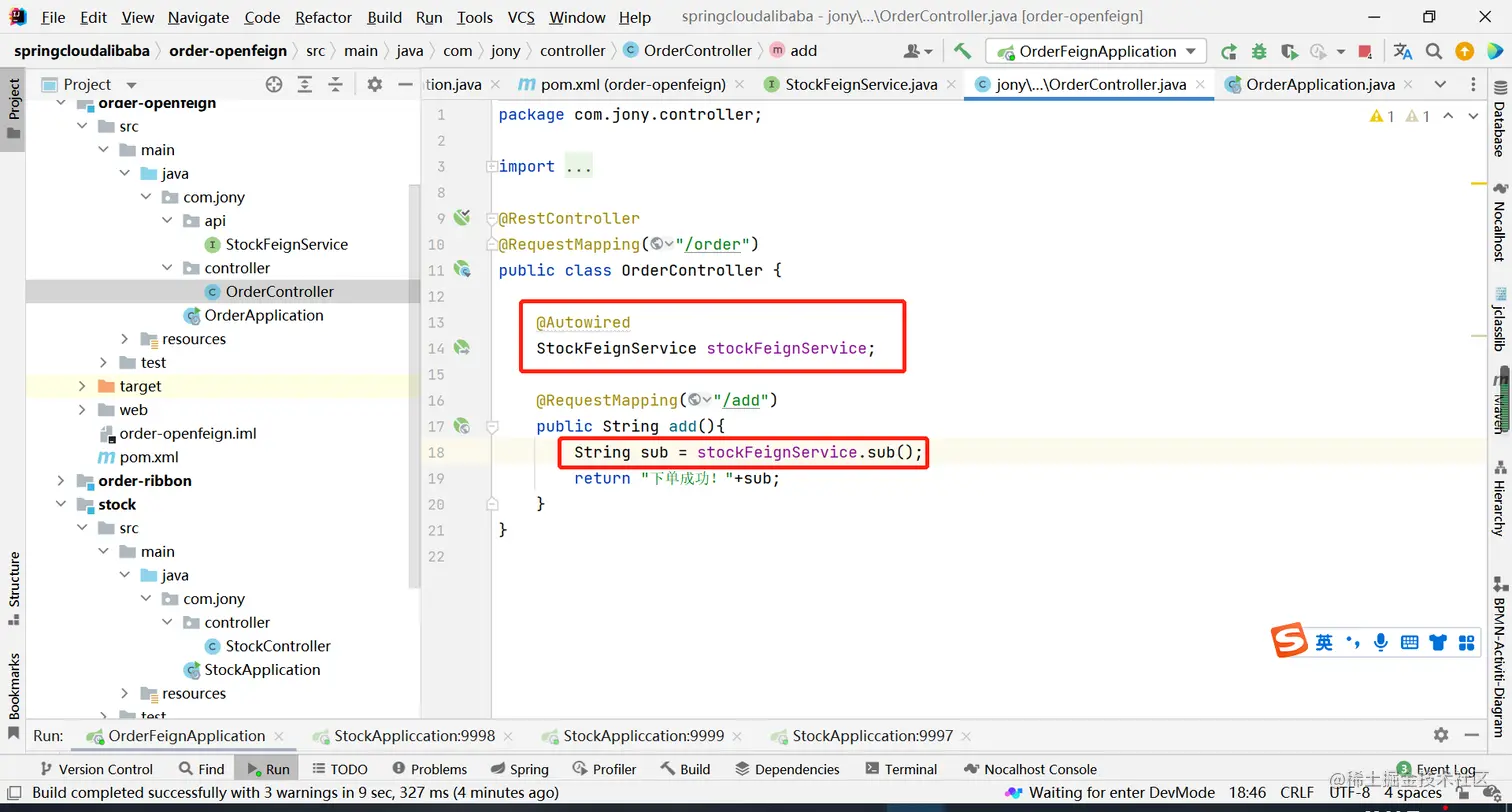The image size is (1512, 812).
Task: Open the Translate icon in the toolbar
Action: (x=1403, y=51)
